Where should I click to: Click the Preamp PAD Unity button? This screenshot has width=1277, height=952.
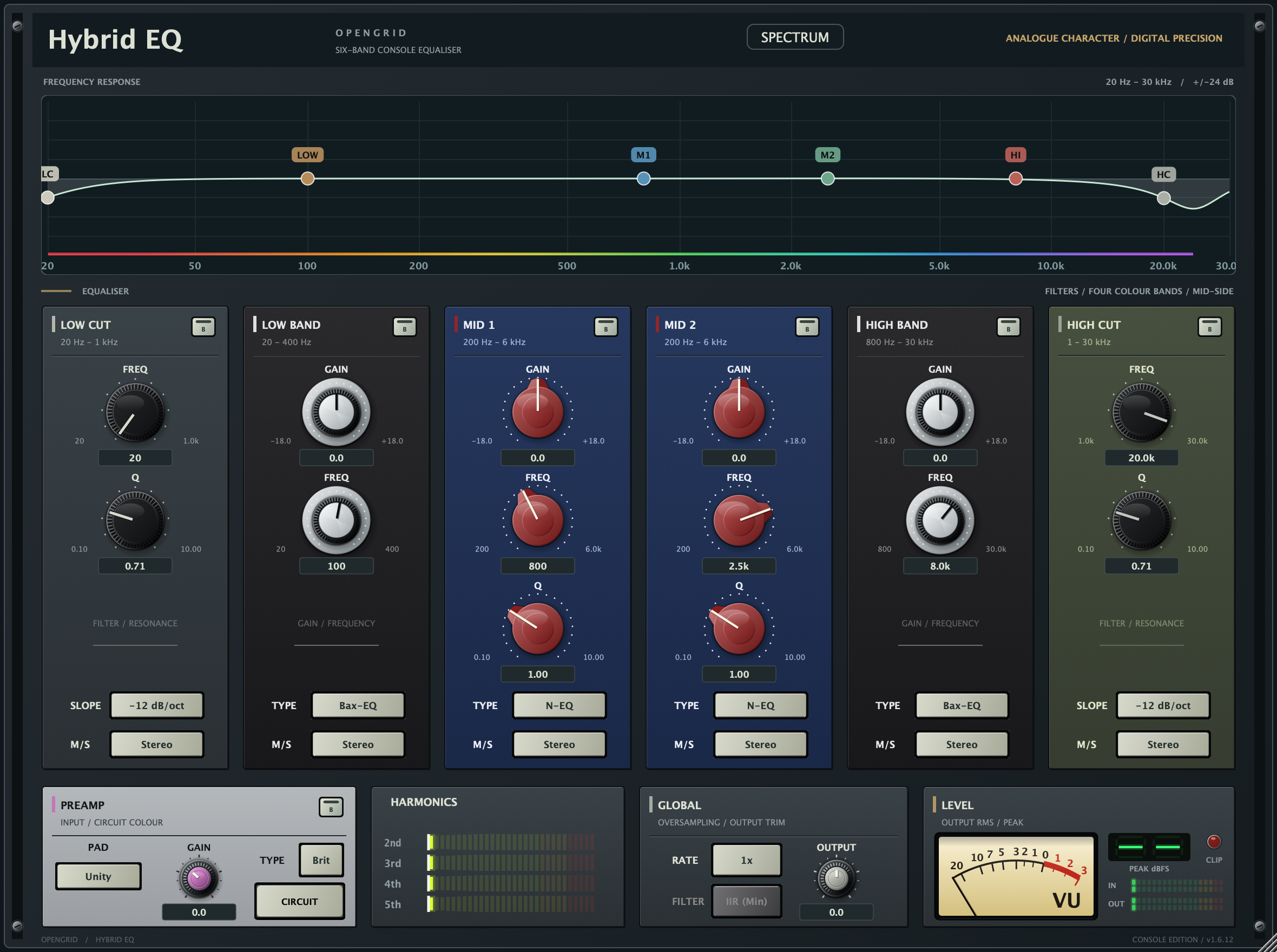pyautogui.click(x=98, y=876)
